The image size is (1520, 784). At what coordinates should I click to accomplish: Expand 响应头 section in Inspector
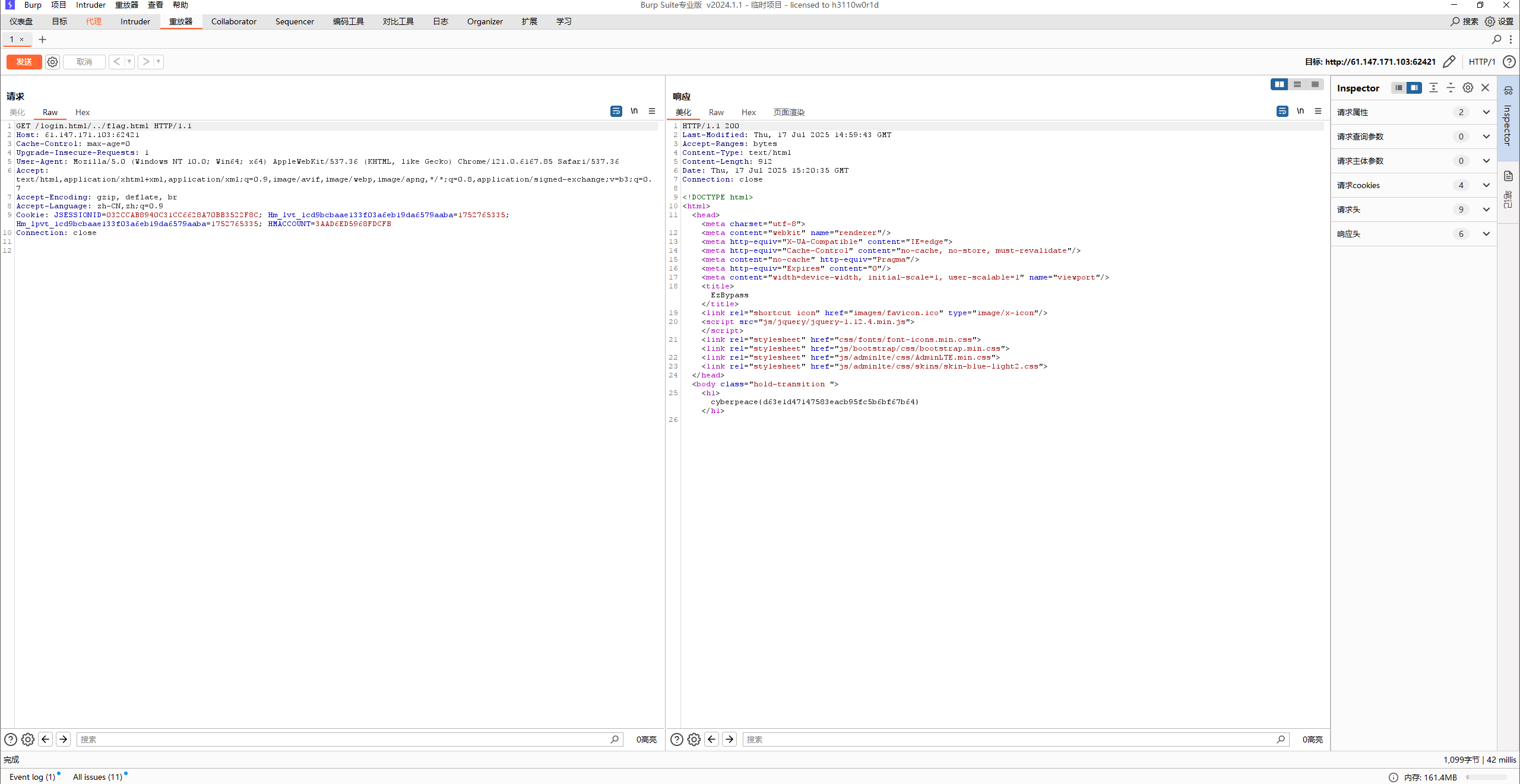pos(1486,234)
